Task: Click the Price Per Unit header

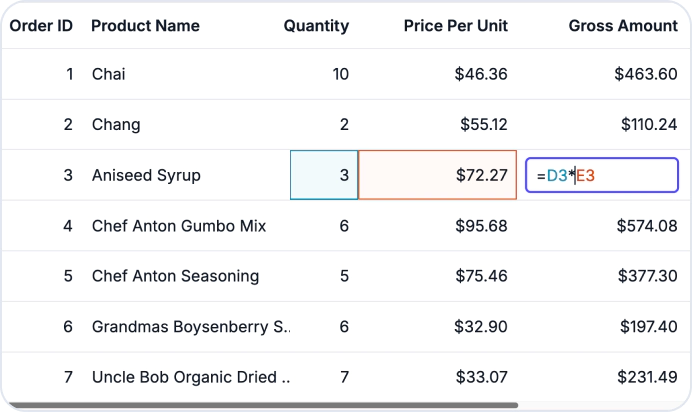Action: [456, 26]
